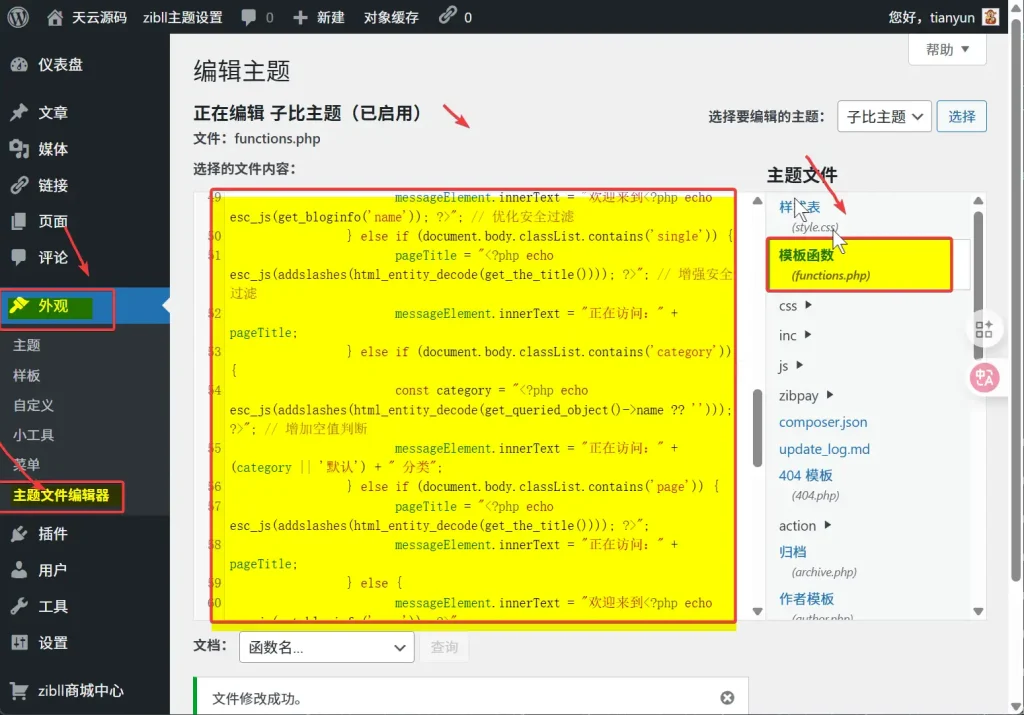The width and height of the screenshot is (1024, 715).
Task: Toggle the pink input method switcher
Action: tap(986, 378)
